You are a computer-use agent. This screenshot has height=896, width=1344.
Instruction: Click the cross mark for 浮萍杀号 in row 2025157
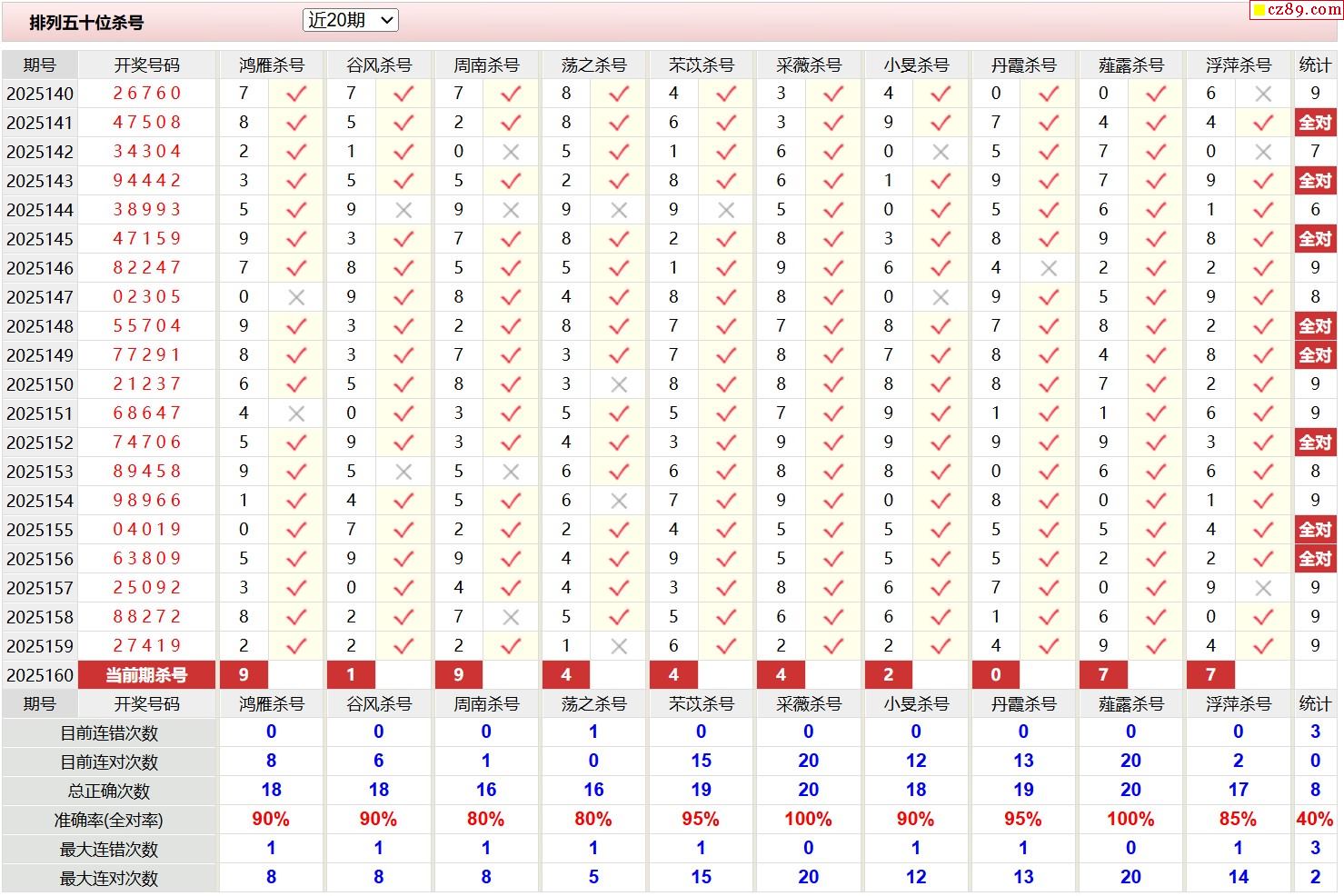(1262, 588)
